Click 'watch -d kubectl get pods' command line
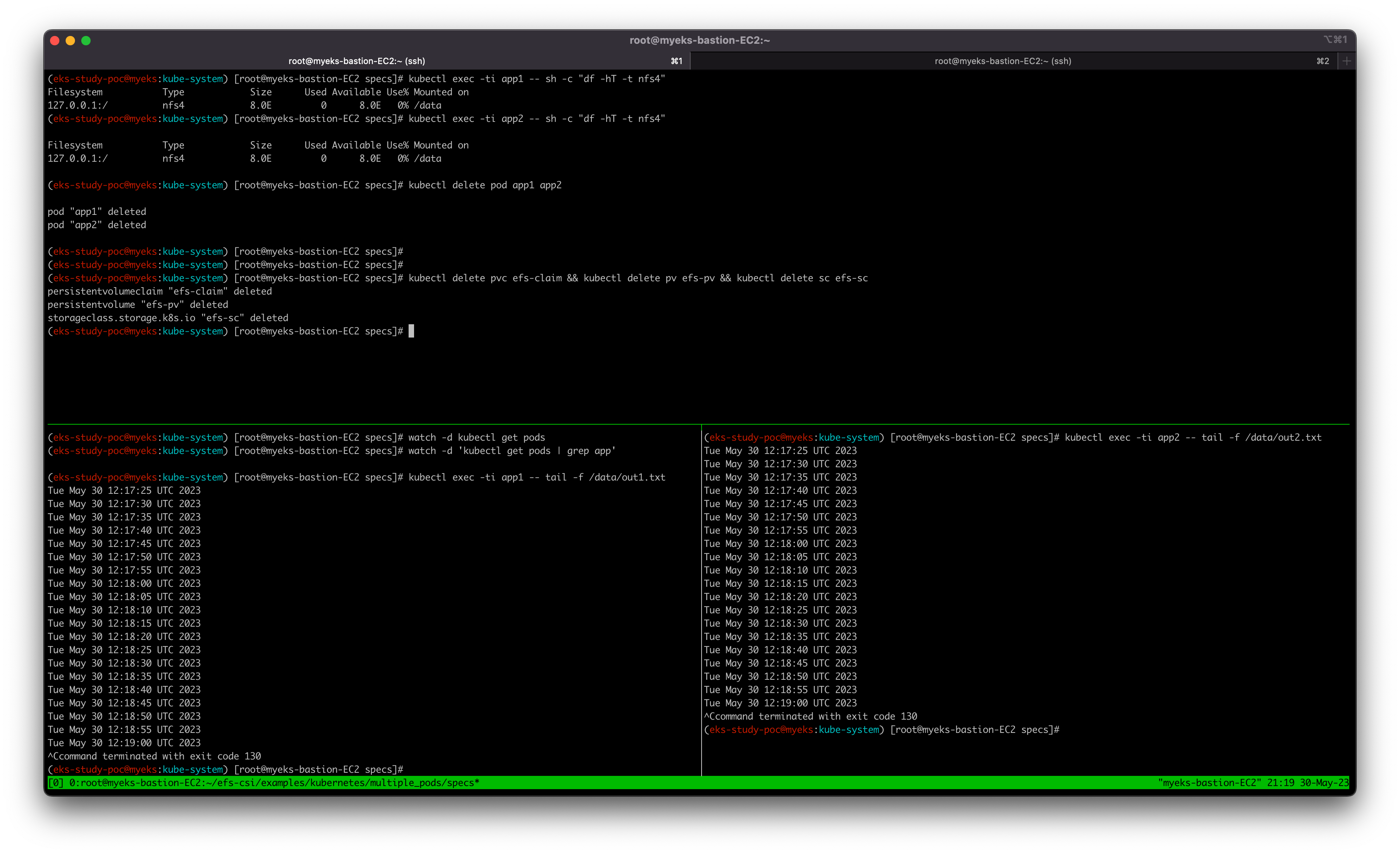Viewport: 1400px width, 854px height. (476, 438)
